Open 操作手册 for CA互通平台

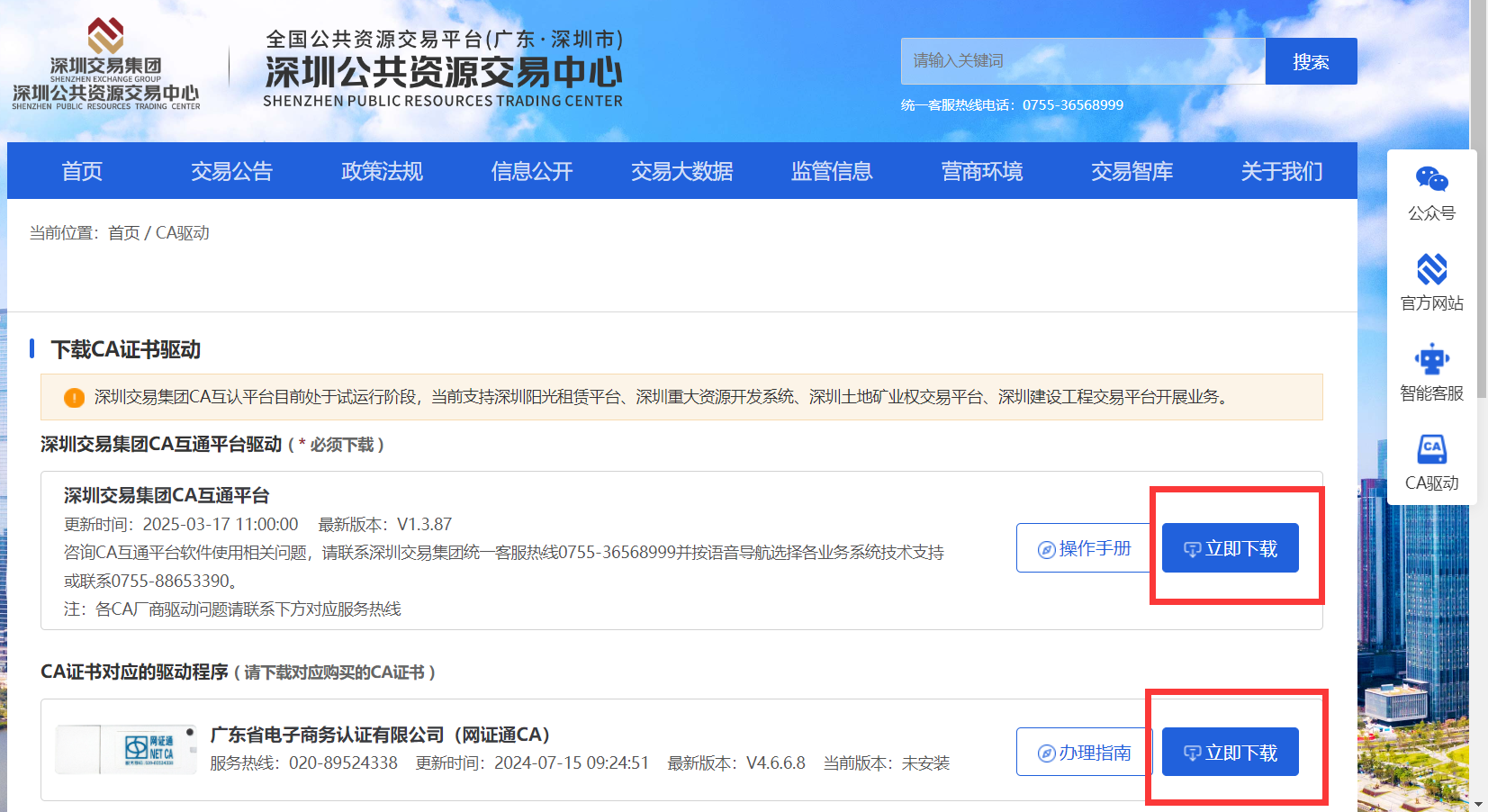[x=1084, y=548]
